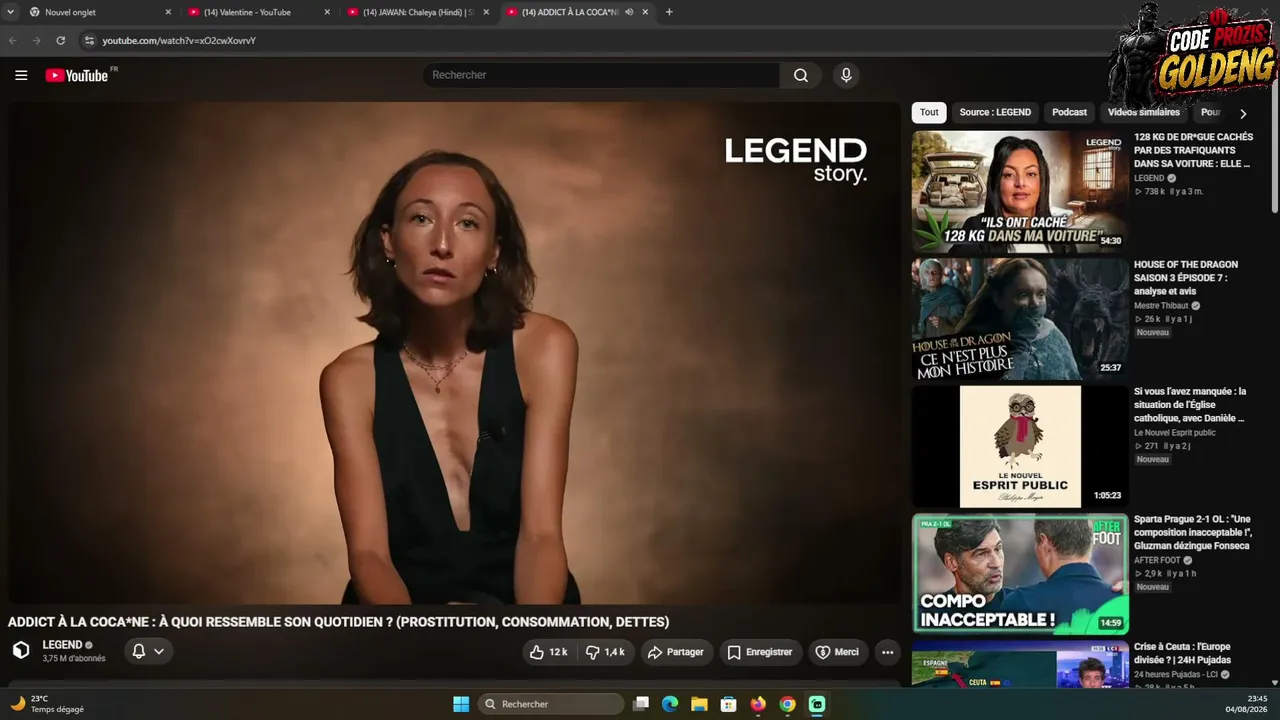View site information for youtube.com
This screenshot has height=720, width=1280.
89,41
